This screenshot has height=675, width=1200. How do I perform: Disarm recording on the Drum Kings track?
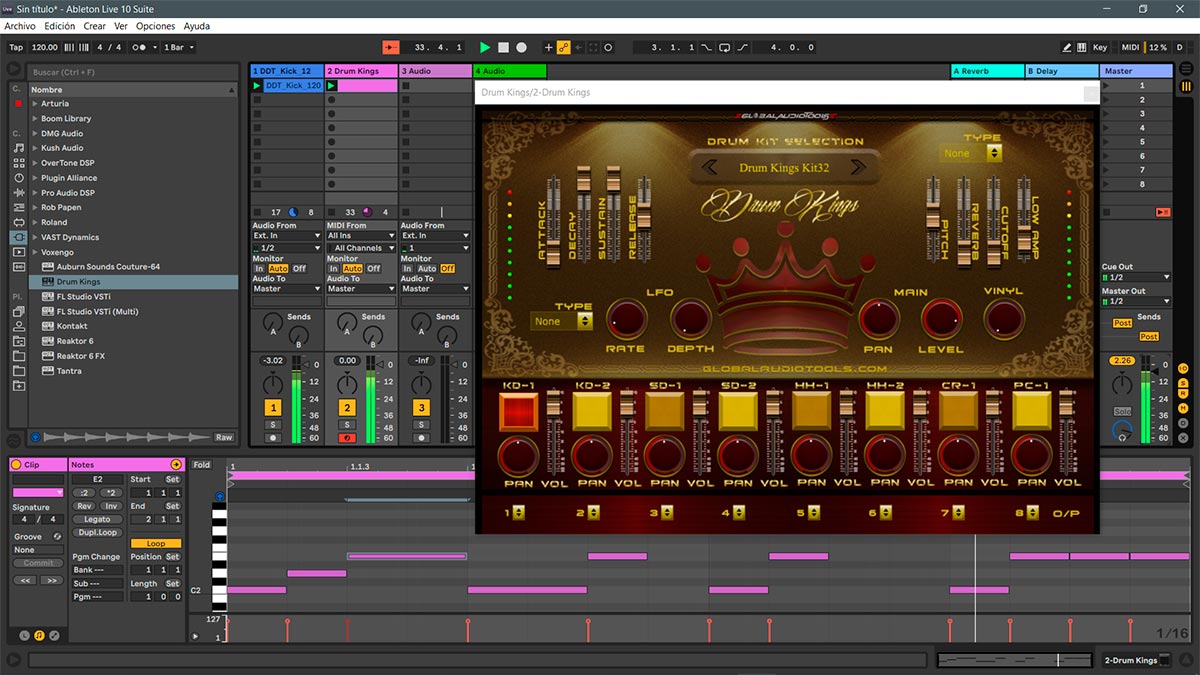(347, 438)
